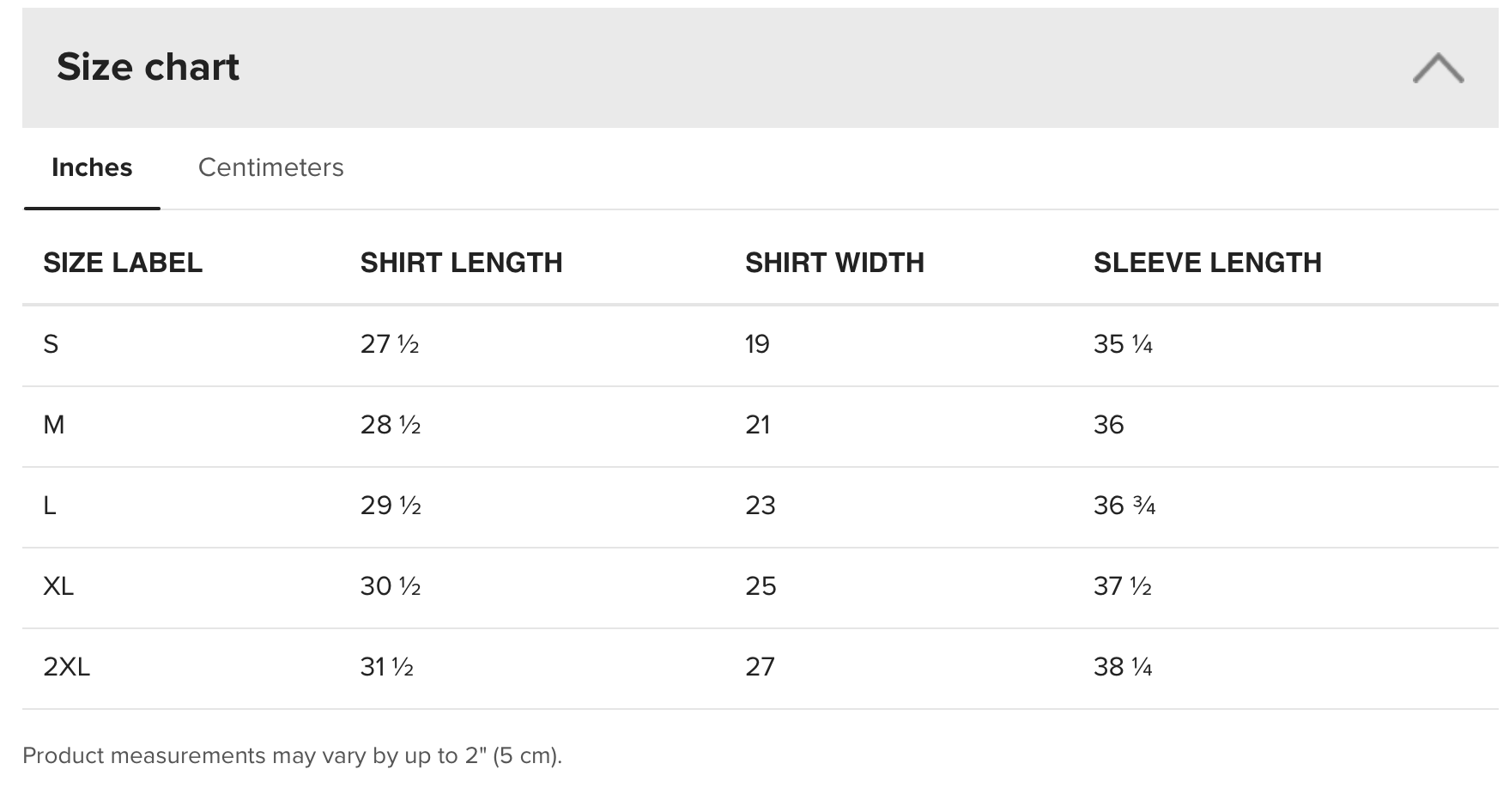Click the product measurements disclaimer text
This screenshot has width=1509, height=812.
tap(292, 755)
